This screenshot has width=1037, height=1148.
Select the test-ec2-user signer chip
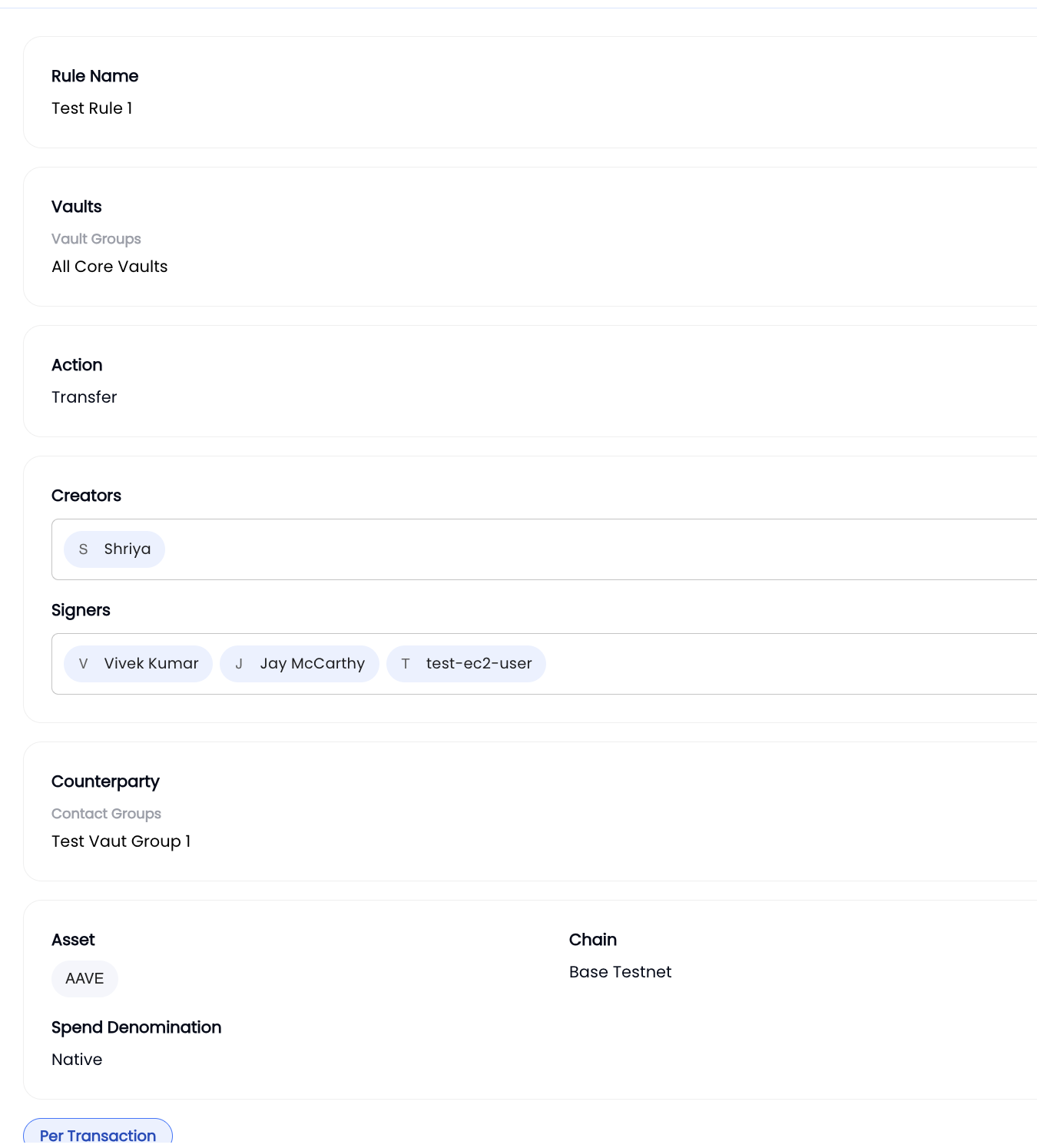(466, 664)
